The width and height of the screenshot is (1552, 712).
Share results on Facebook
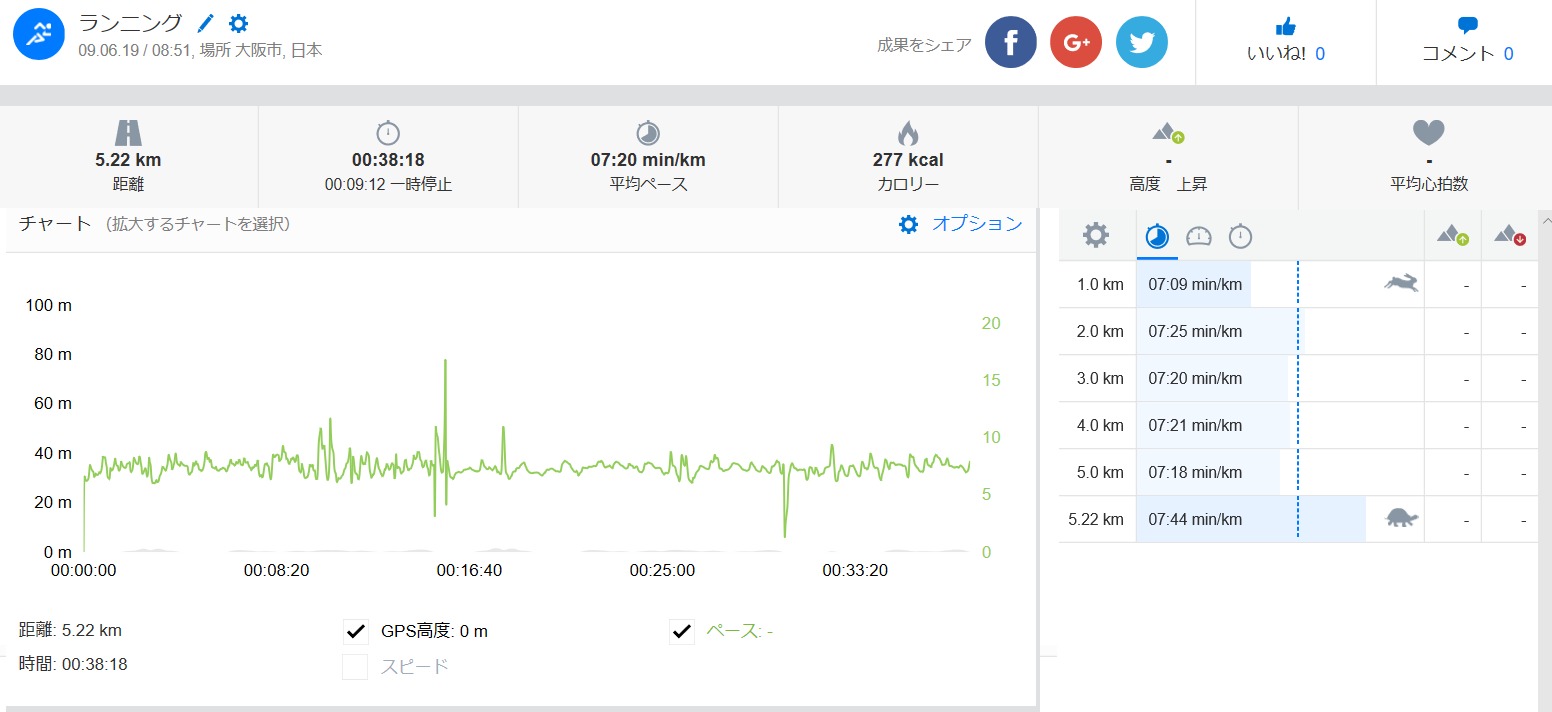[1011, 42]
